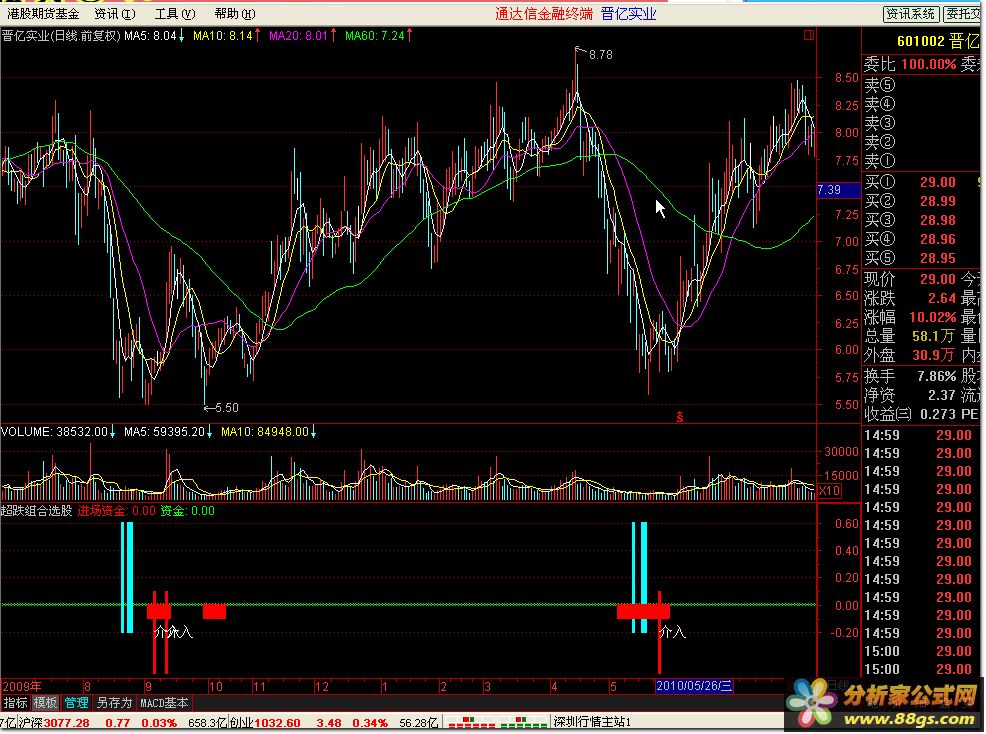Select the 买① 29.00 bid row

[922, 182]
